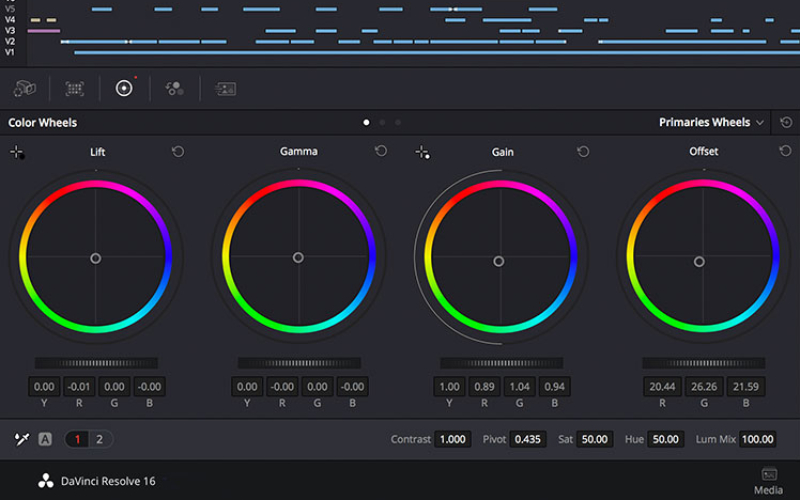Click the Gamma R value field
The image size is (800, 500).
click(282, 387)
